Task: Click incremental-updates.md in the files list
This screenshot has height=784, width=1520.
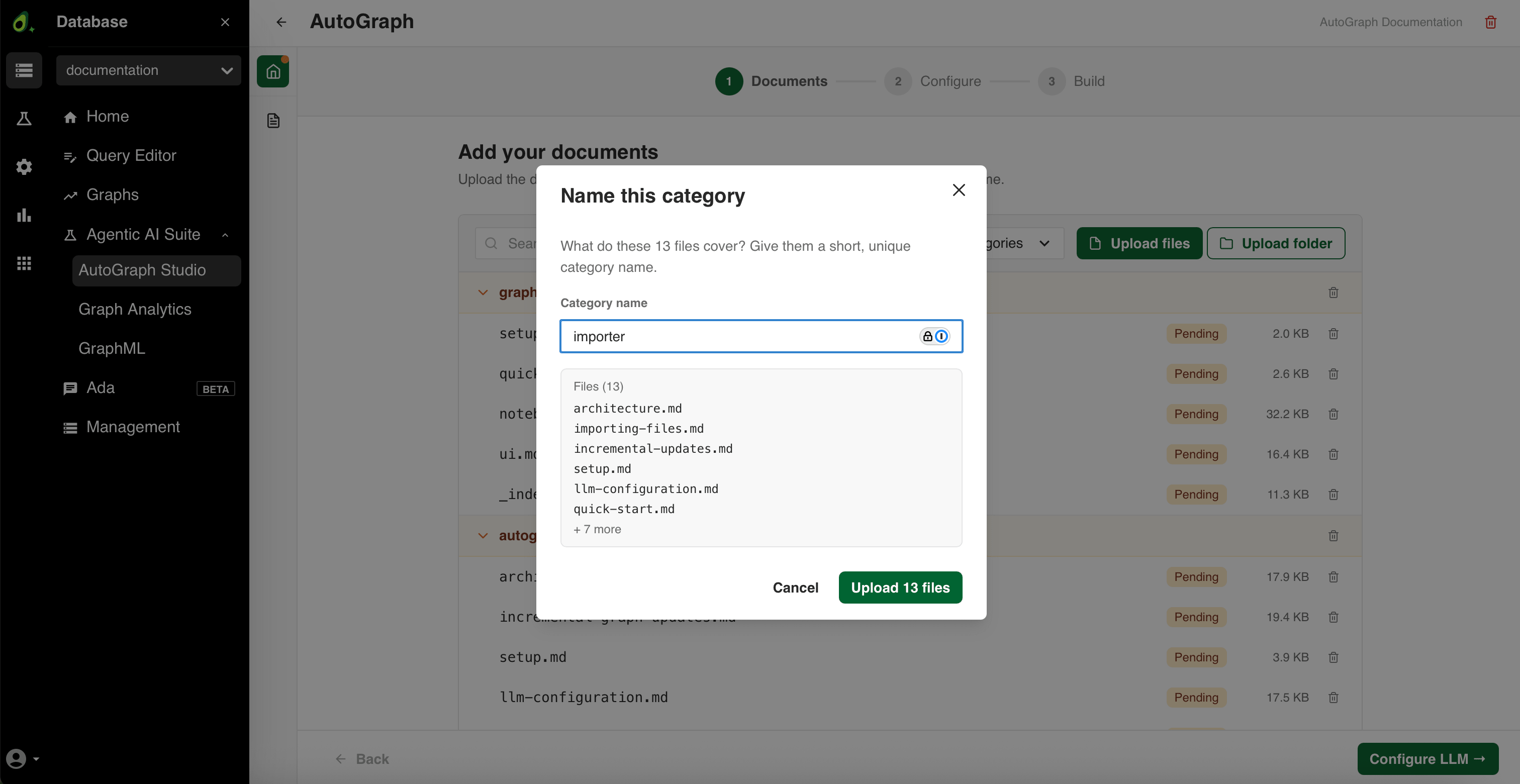Action: pos(652,448)
